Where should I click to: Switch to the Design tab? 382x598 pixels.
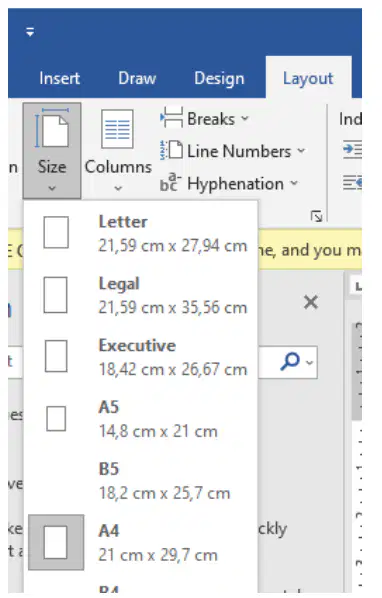click(219, 79)
